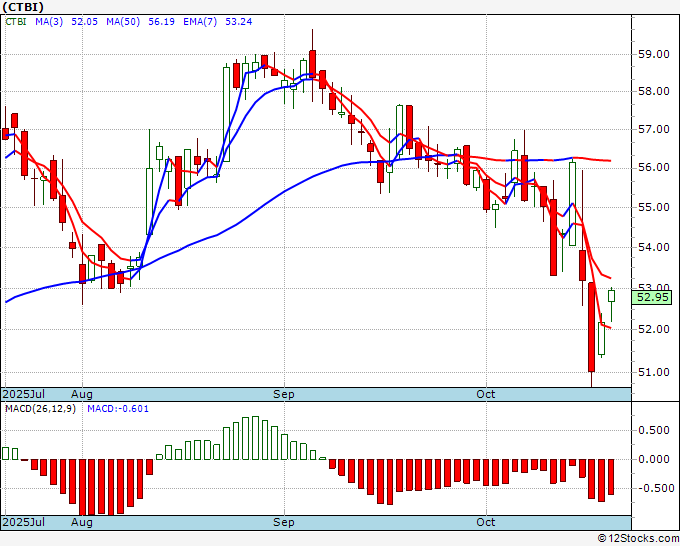680x546 pixels.
Task: Click the Sep label on price chart axis
Action: [284, 394]
